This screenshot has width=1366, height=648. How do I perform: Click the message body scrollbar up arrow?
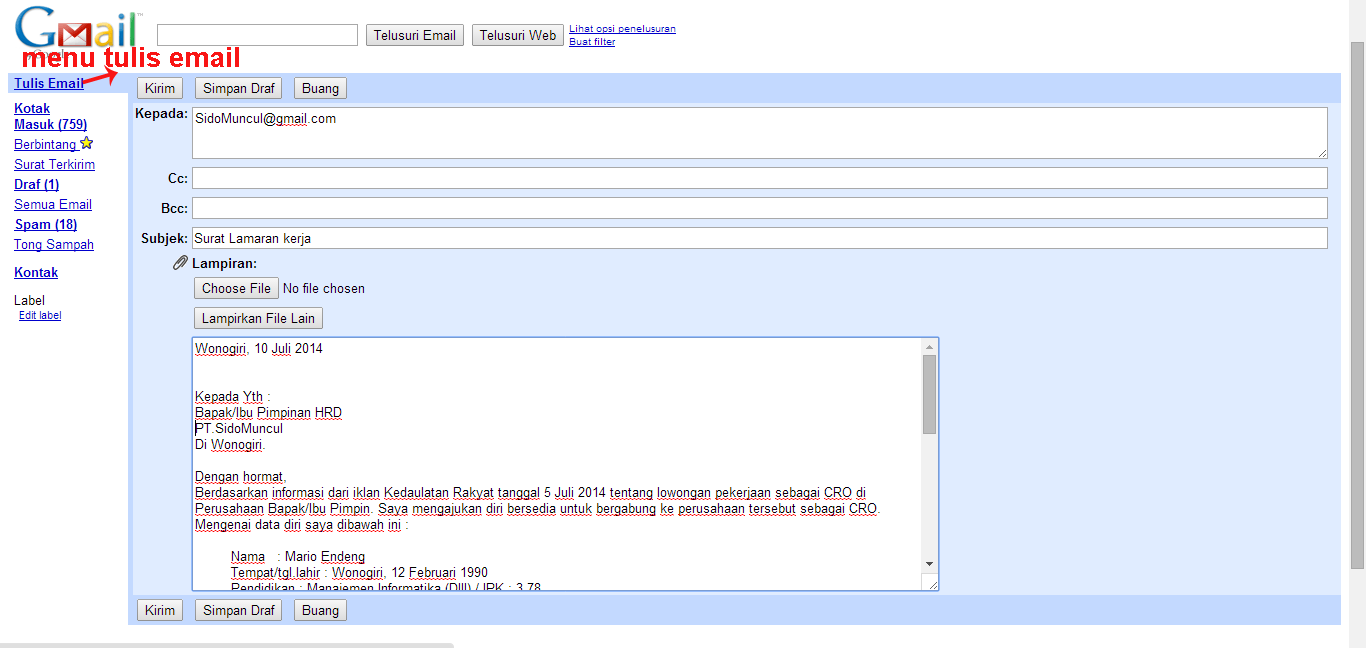point(930,346)
